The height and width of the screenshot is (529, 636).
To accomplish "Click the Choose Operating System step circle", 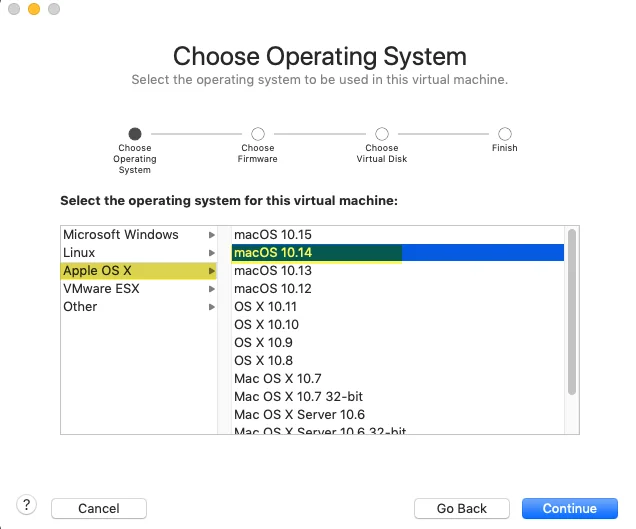I will (x=135, y=133).
